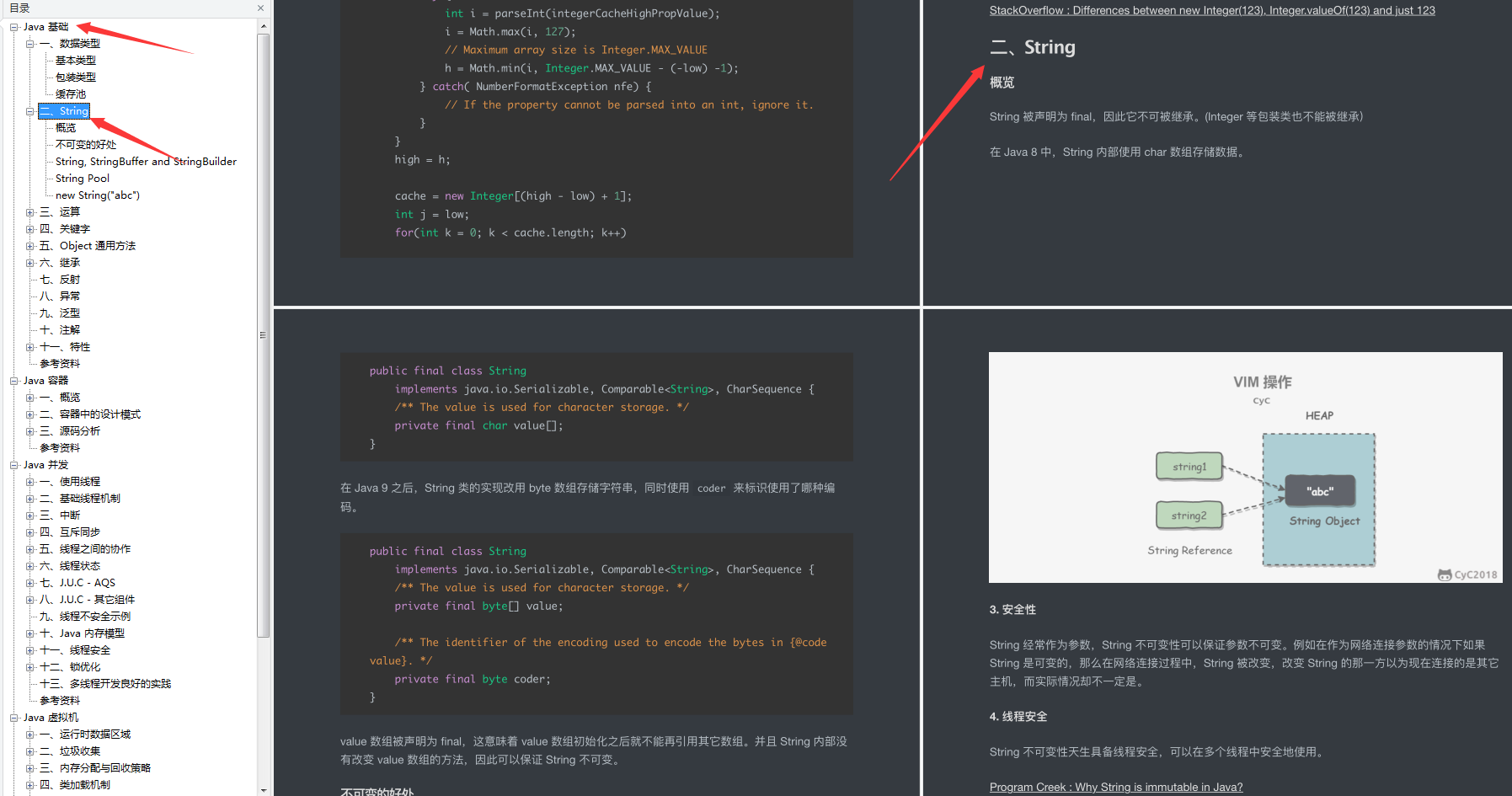Image resolution: width=1512 pixels, height=796 pixels.
Task: Expand the "六、继承" section
Action: pyautogui.click(x=30, y=262)
